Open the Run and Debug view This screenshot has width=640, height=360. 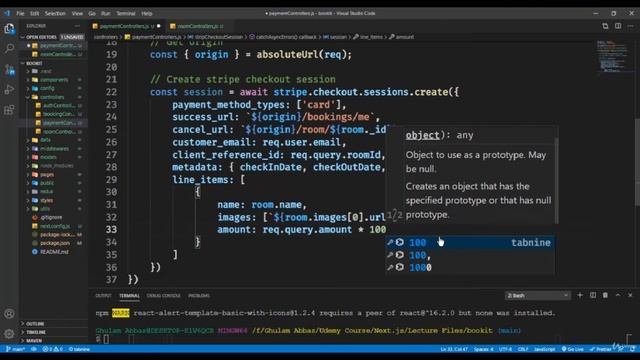click(9, 89)
